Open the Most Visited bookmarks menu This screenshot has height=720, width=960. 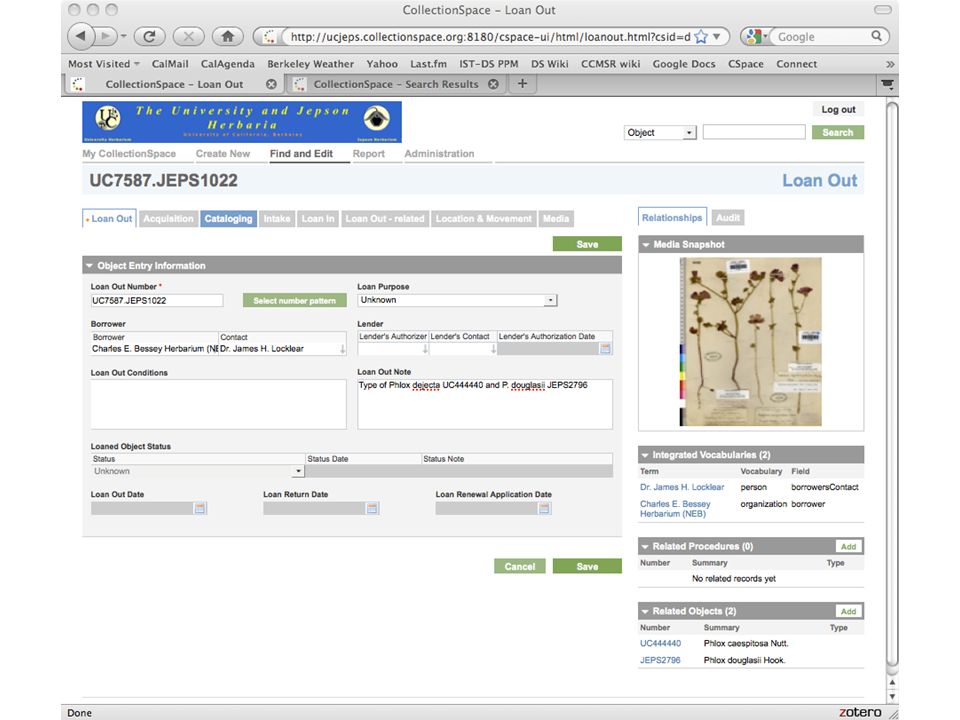[103, 64]
